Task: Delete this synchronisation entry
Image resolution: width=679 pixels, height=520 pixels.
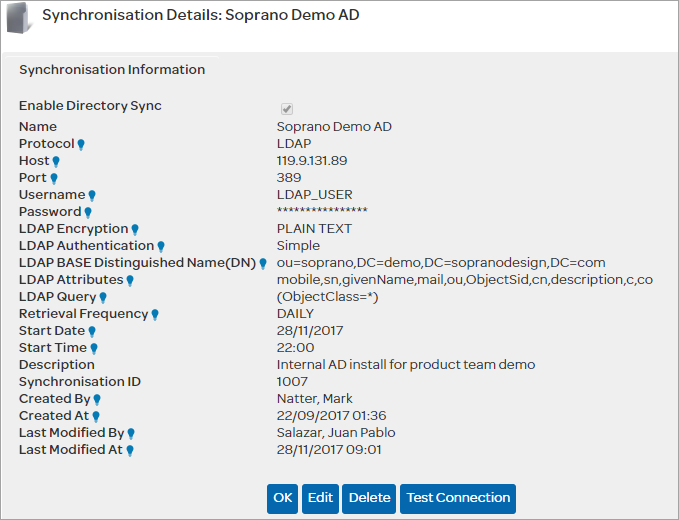Action: [x=369, y=498]
